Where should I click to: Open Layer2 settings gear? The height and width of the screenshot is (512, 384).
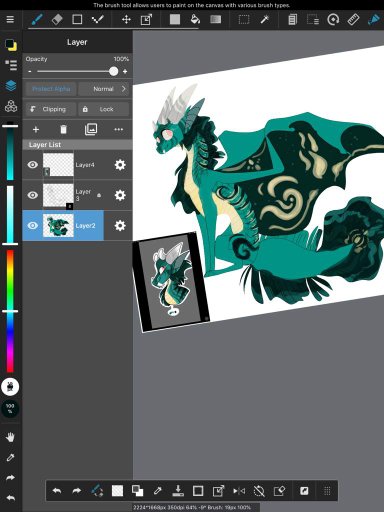pos(120,226)
